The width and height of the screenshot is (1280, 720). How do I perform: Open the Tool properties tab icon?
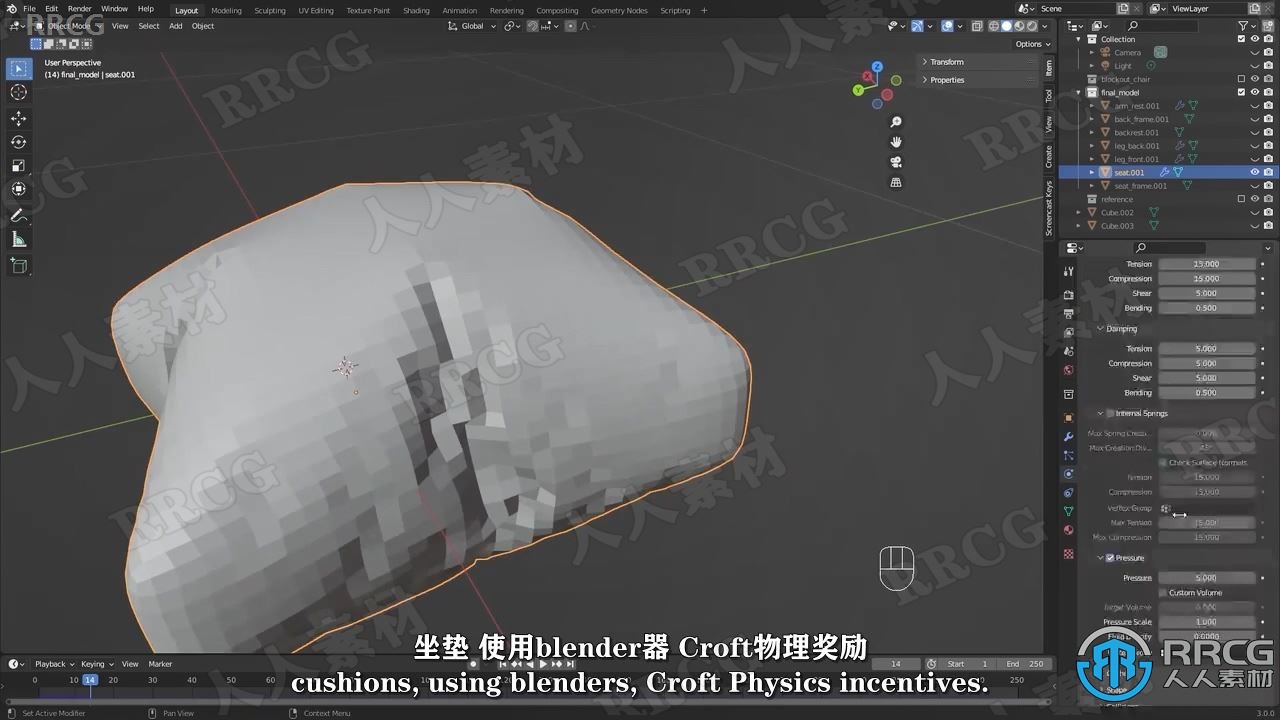(1069, 272)
